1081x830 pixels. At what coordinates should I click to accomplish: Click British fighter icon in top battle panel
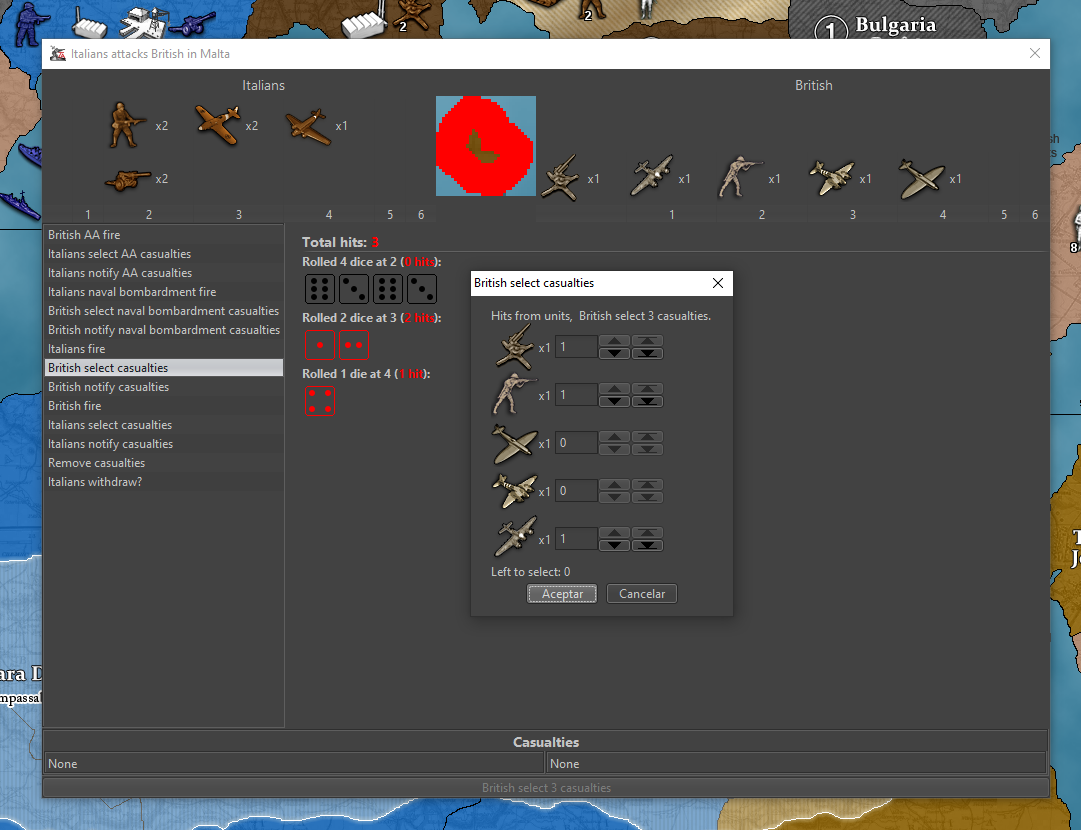pos(921,179)
